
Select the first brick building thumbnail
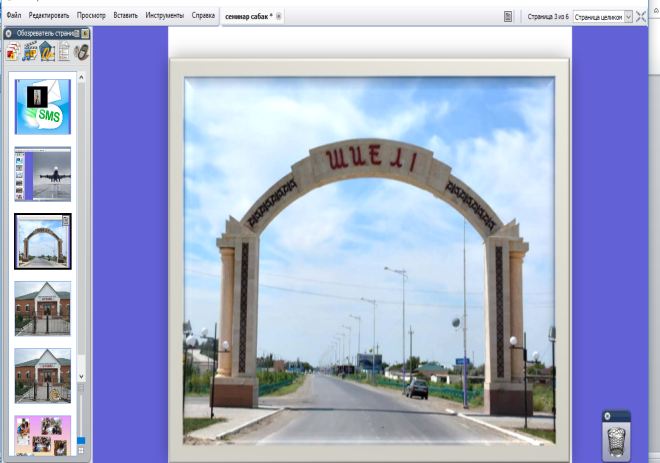point(43,309)
